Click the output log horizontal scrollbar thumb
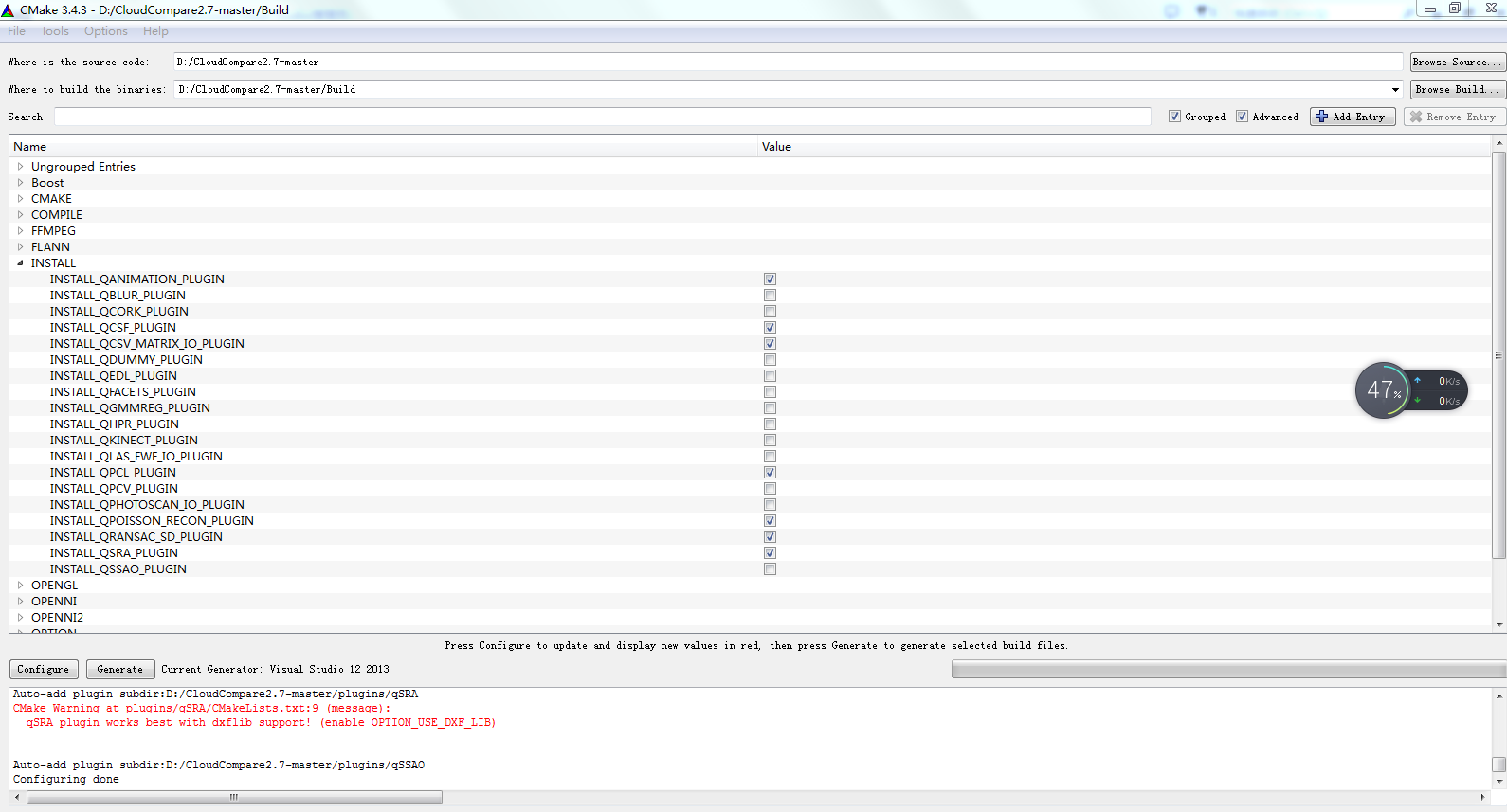Viewport: 1507px width, 812px height. pos(234,798)
